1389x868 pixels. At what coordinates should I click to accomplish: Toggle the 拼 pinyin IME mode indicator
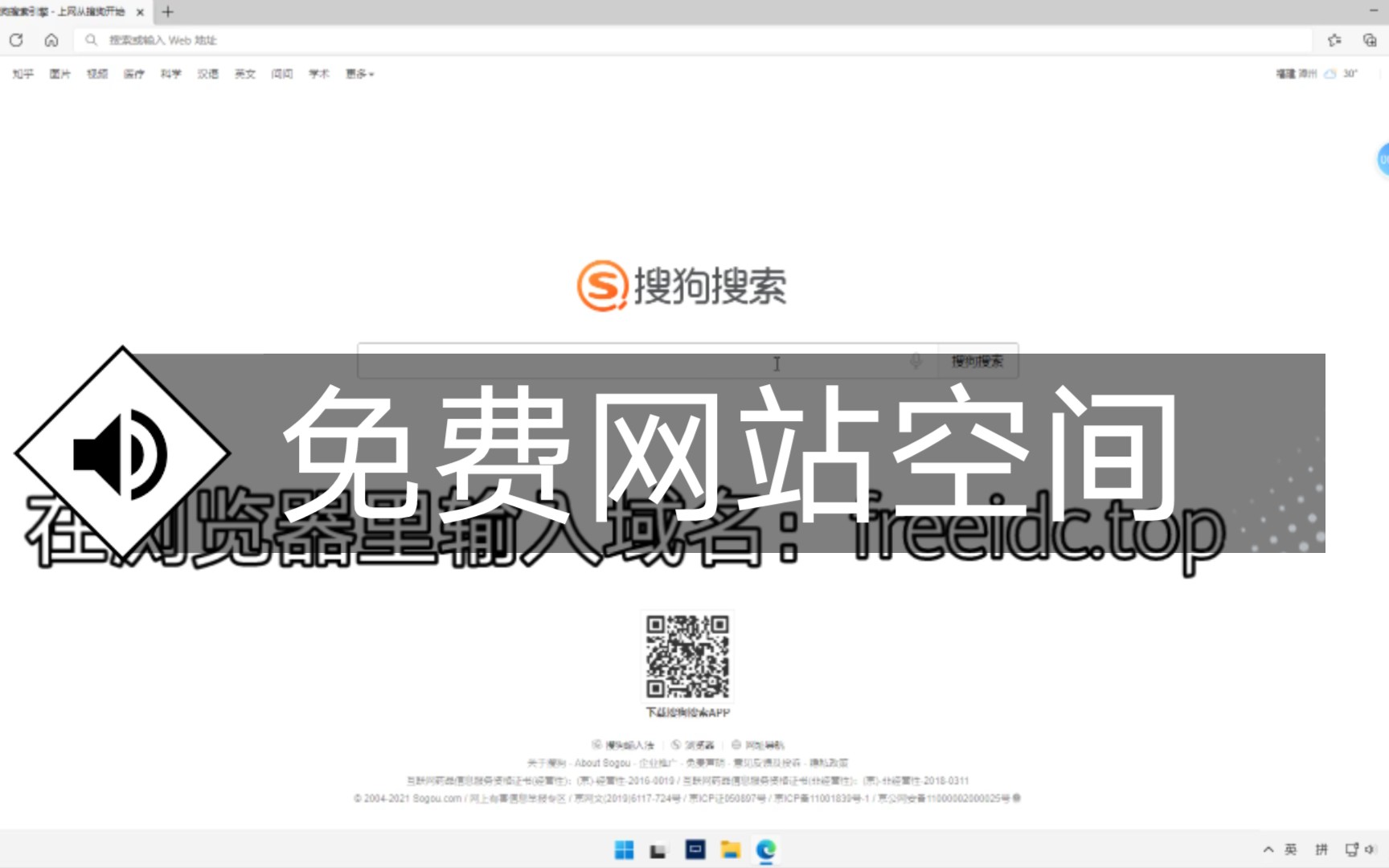coord(1321,849)
